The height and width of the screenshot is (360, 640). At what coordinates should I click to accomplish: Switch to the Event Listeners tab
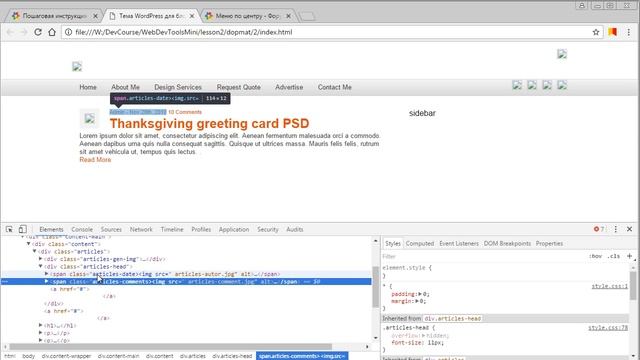459,243
